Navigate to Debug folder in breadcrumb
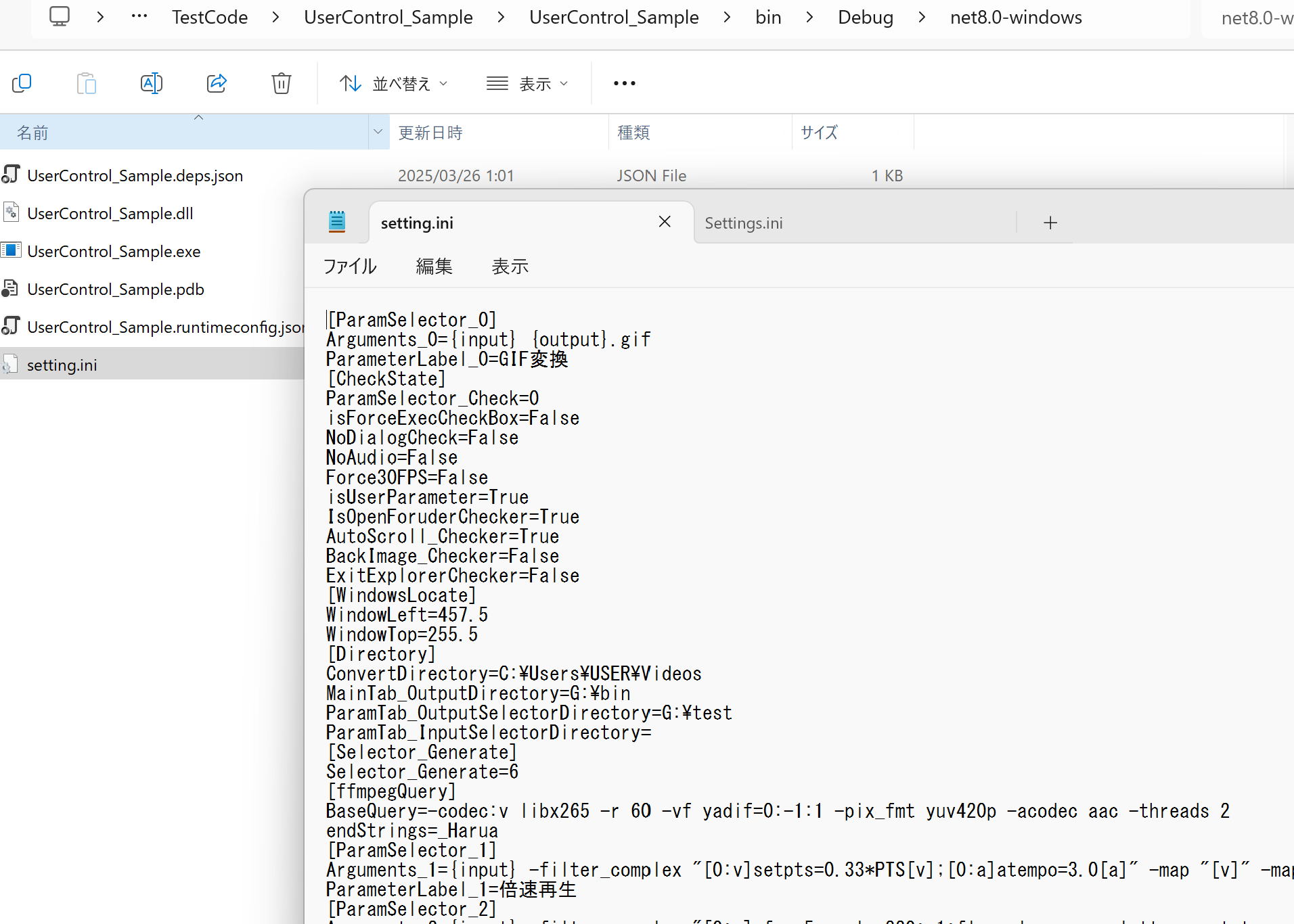 click(866, 17)
